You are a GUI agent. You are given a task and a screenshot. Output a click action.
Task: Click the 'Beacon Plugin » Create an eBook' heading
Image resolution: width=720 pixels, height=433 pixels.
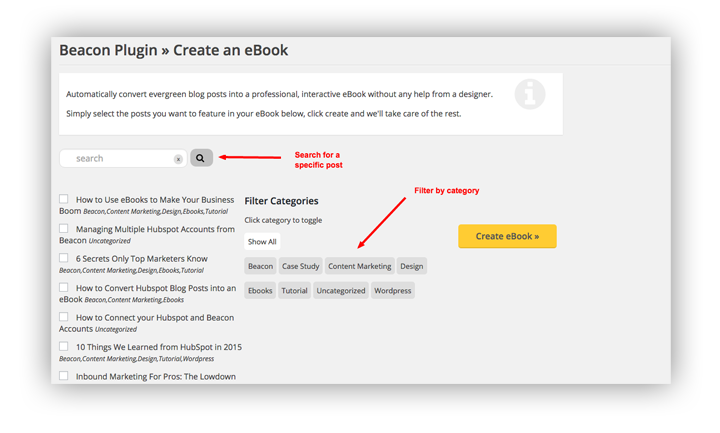[x=174, y=50]
